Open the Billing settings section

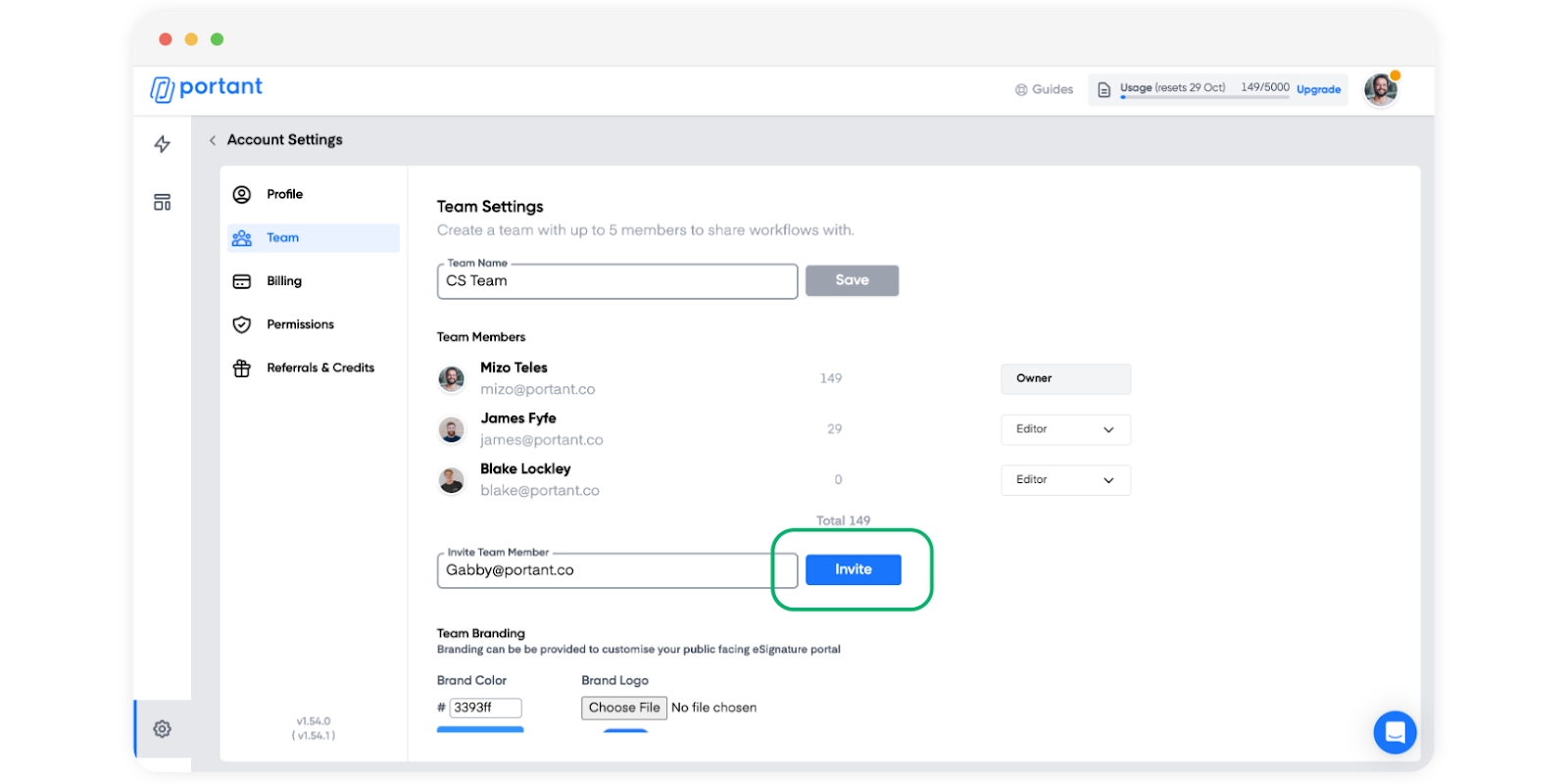click(x=284, y=281)
